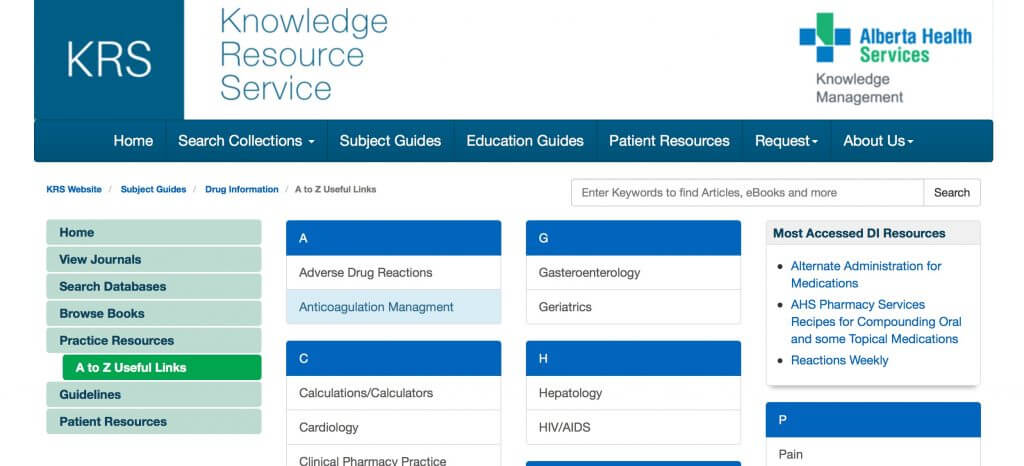Expand the Request dropdown menu
This screenshot has width=1024, height=466.
786,141
